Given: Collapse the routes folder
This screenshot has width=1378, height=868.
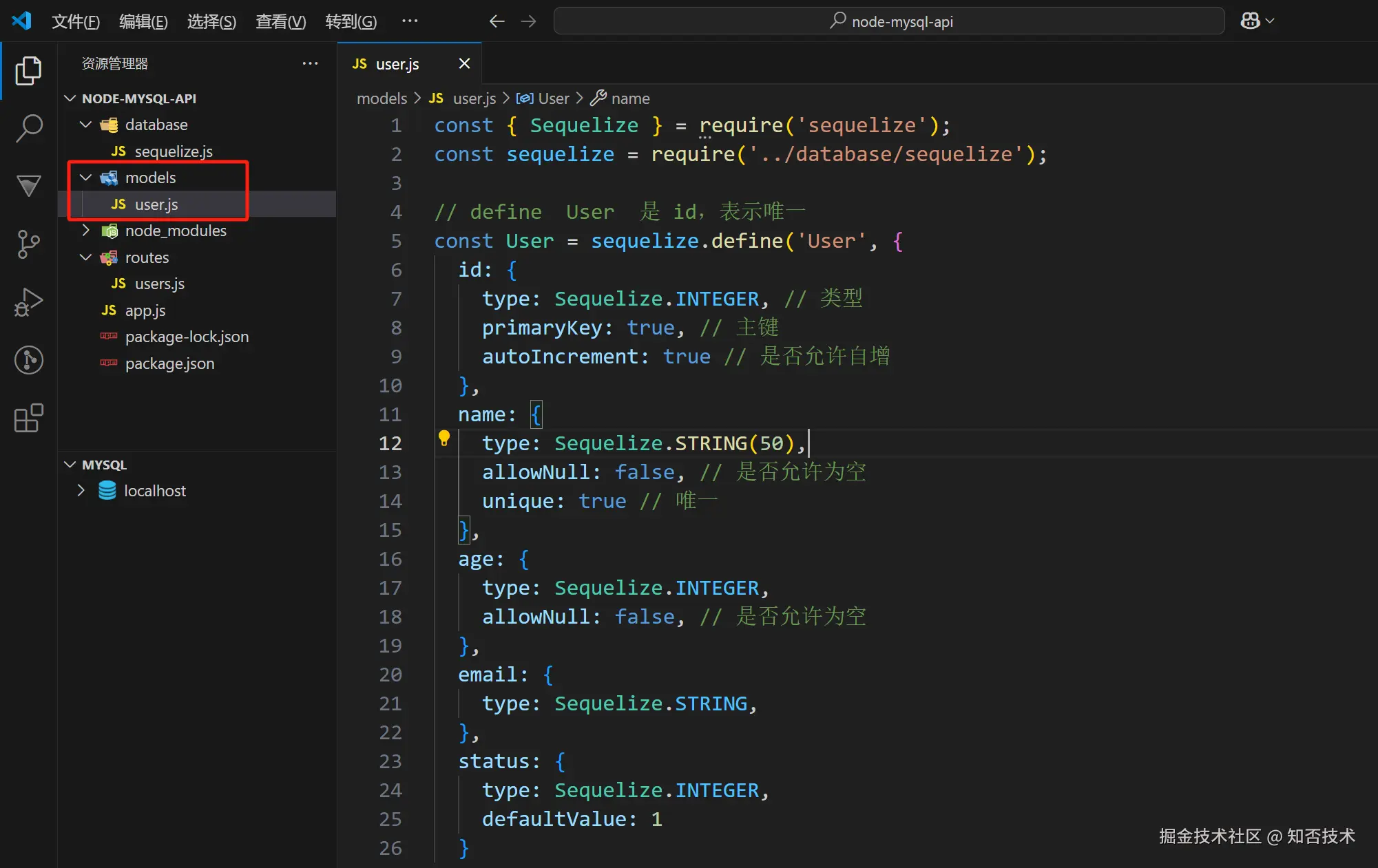Looking at the screenshot, I should pos(86,257).
